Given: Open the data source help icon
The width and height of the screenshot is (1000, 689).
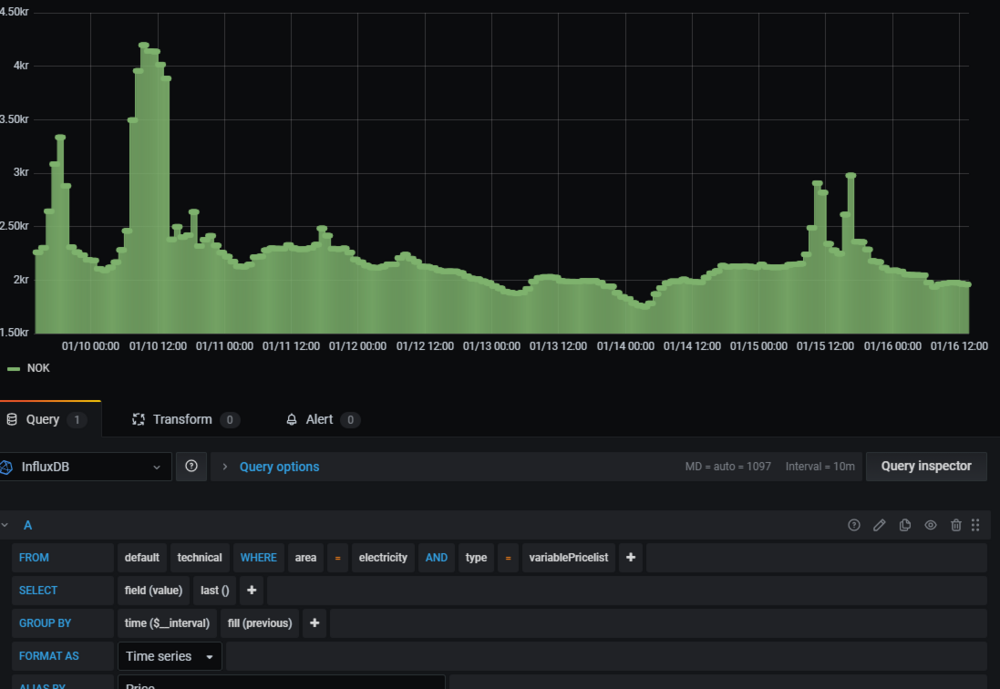Looking at the screenshot, I should (191, 466).
